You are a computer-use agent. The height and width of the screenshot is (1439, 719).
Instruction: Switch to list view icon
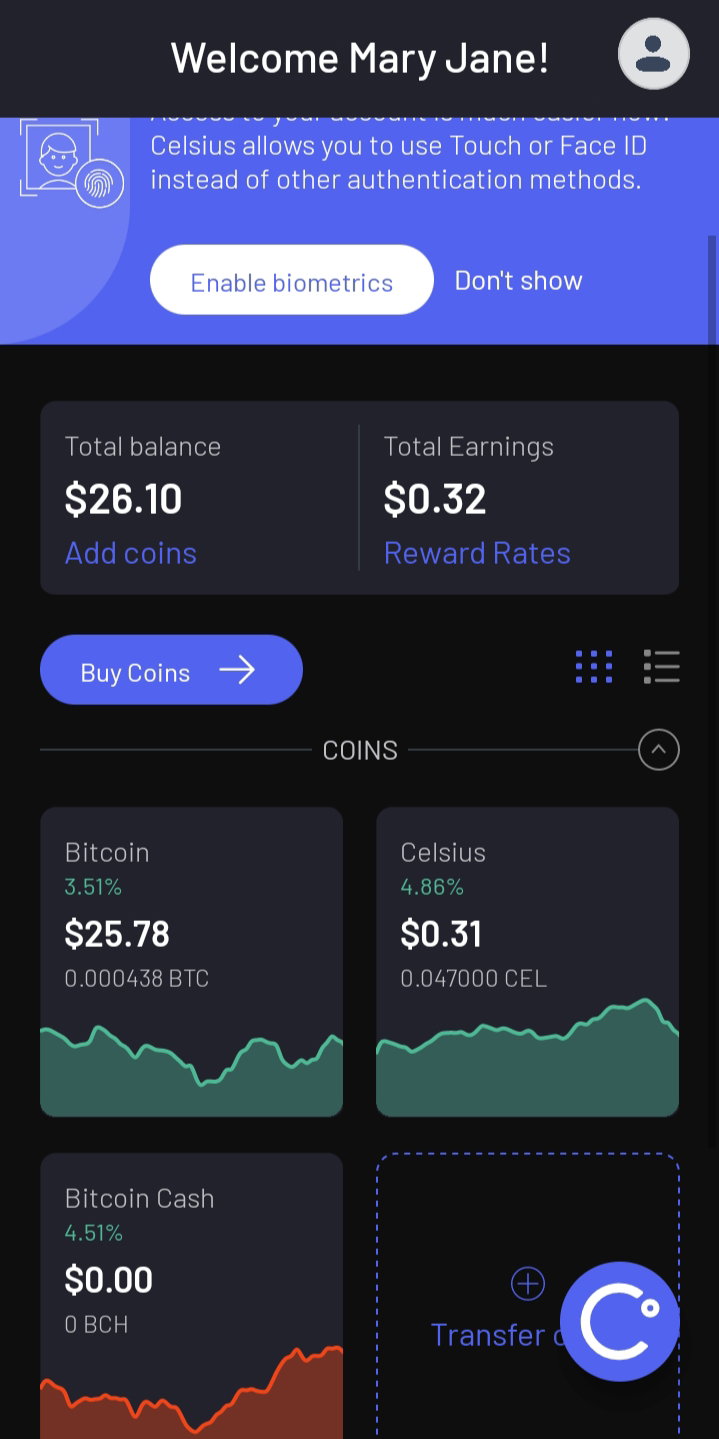[661, 667]
